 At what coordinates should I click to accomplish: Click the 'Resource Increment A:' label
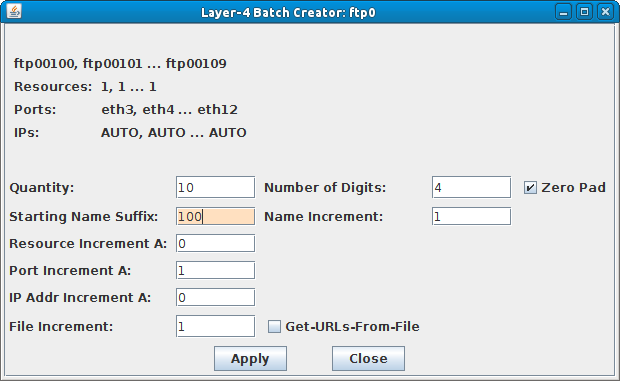88,243
